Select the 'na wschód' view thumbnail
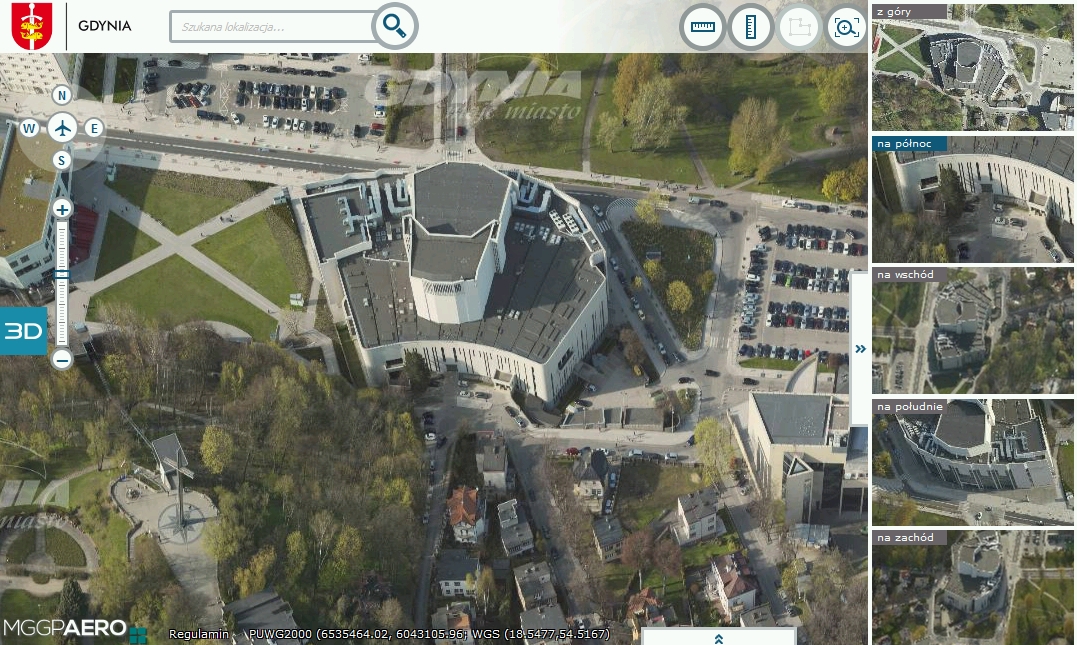1077x645 pixels. click(x=972, y=331)
